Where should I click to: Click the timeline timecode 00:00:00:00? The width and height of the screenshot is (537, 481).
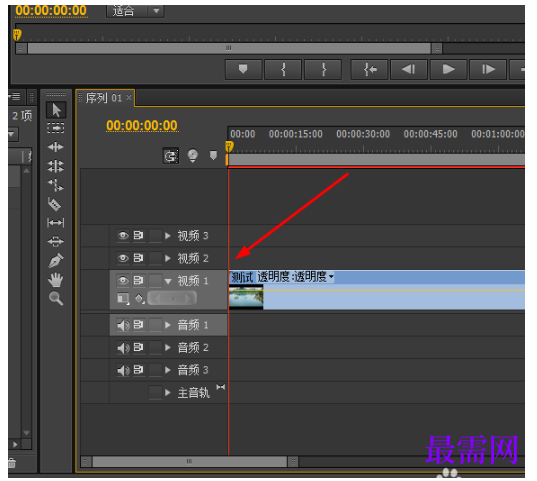(x=142, y=126)
